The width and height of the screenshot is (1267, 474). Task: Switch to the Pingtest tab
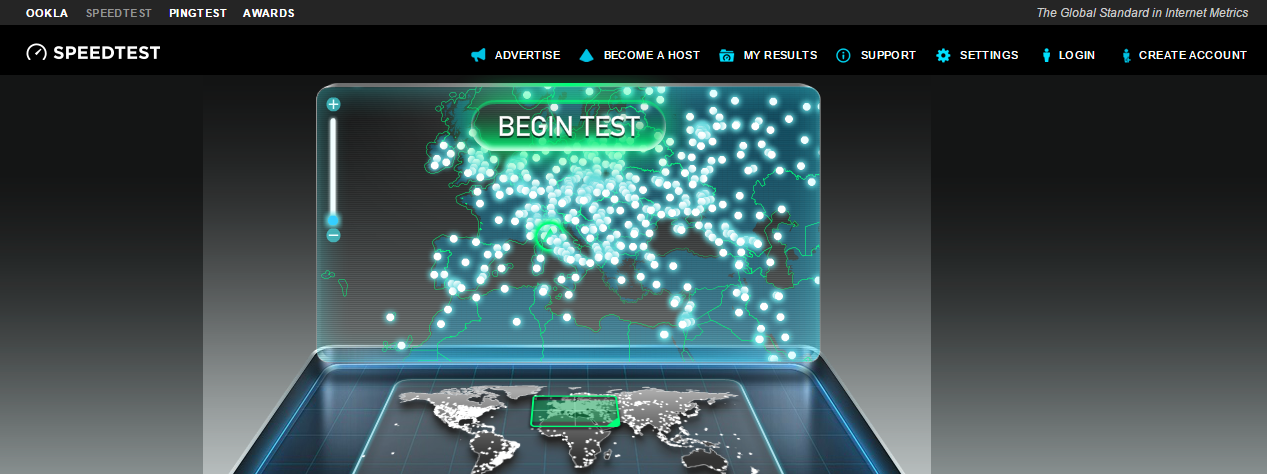[198, 13]
